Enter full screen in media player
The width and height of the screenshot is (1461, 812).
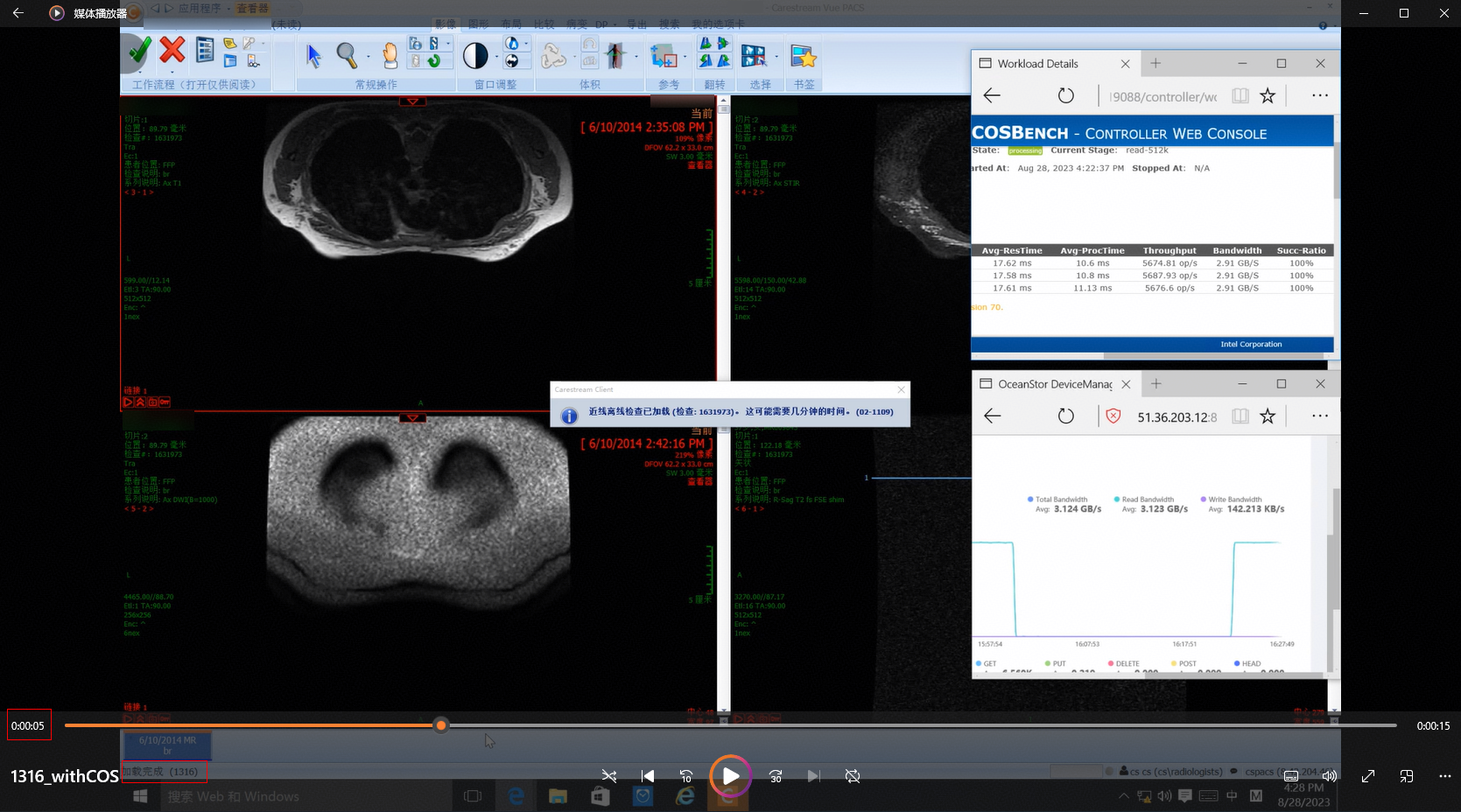tap(1368, 776)
